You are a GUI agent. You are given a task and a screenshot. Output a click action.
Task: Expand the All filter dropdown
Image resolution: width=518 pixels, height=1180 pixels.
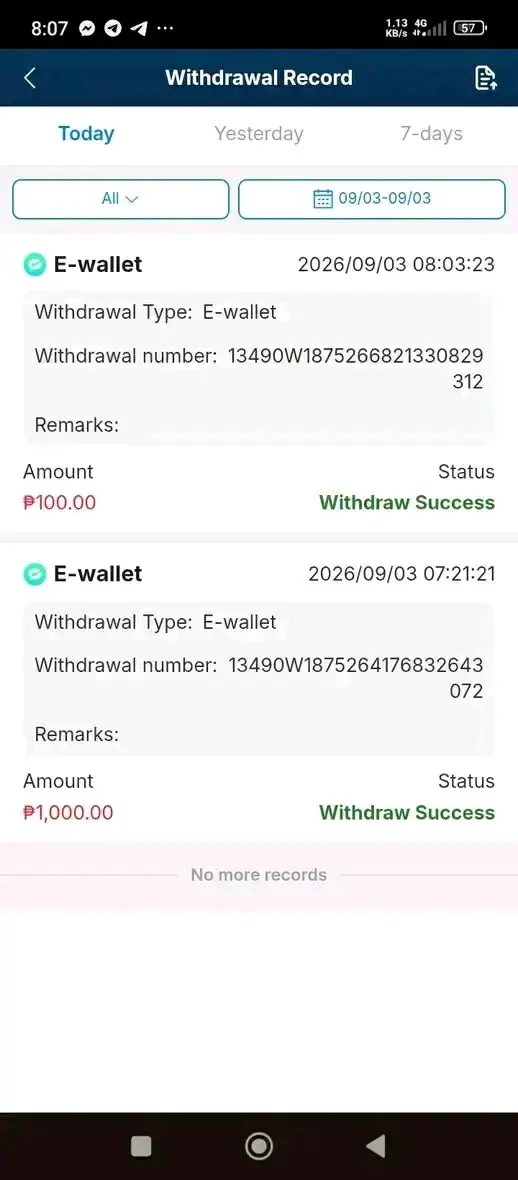pyautogui.click(x=120, y=199)
